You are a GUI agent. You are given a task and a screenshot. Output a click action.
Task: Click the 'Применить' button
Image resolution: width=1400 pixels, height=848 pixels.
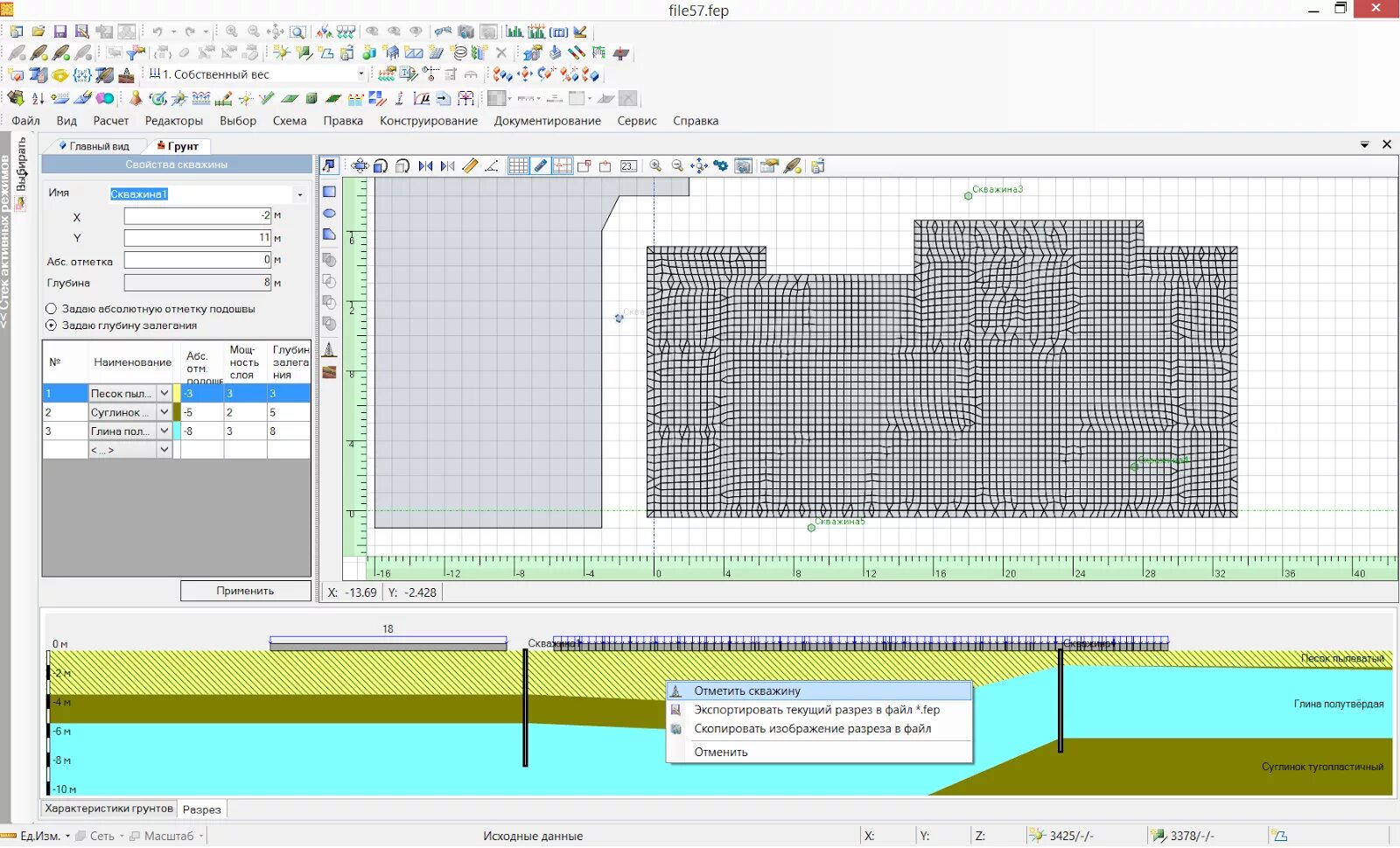click(x=246, y=591)
